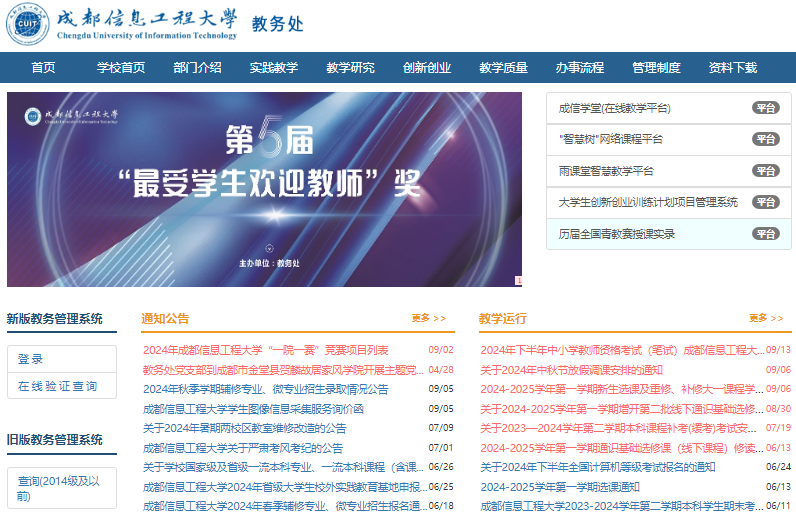Open 大学生创新创业训练计划项目管理系统 link
Image resolution: width=796 pixels, height=527 pixels.
(x=648, y=202)
